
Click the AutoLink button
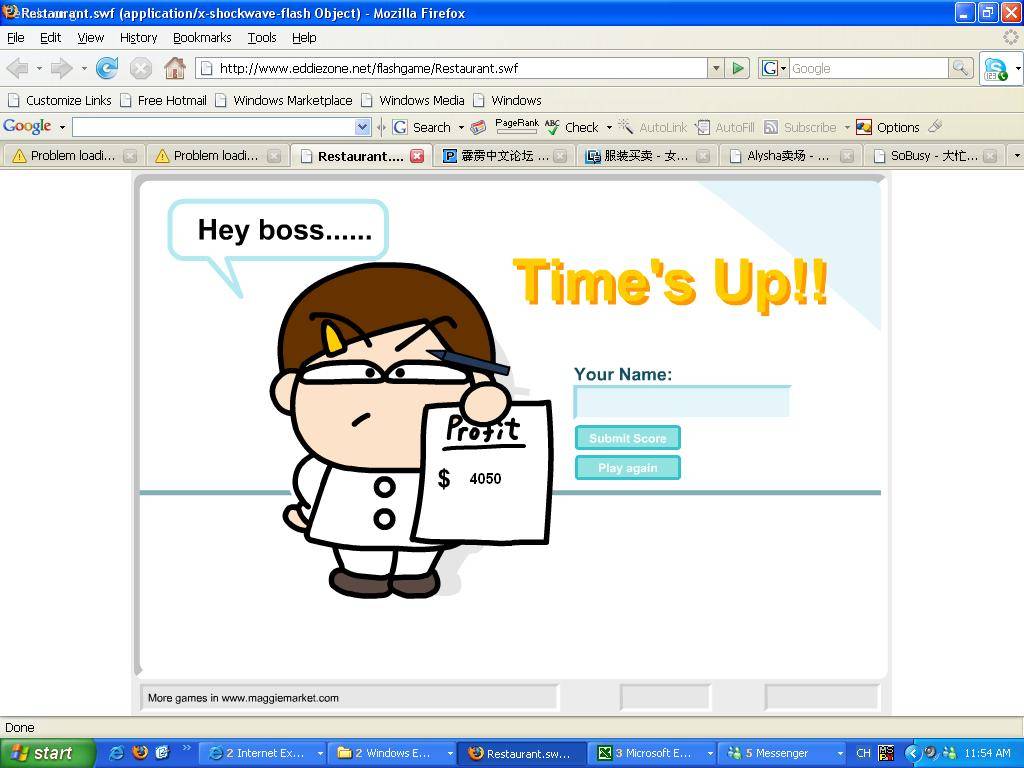(x=652, y=127)
